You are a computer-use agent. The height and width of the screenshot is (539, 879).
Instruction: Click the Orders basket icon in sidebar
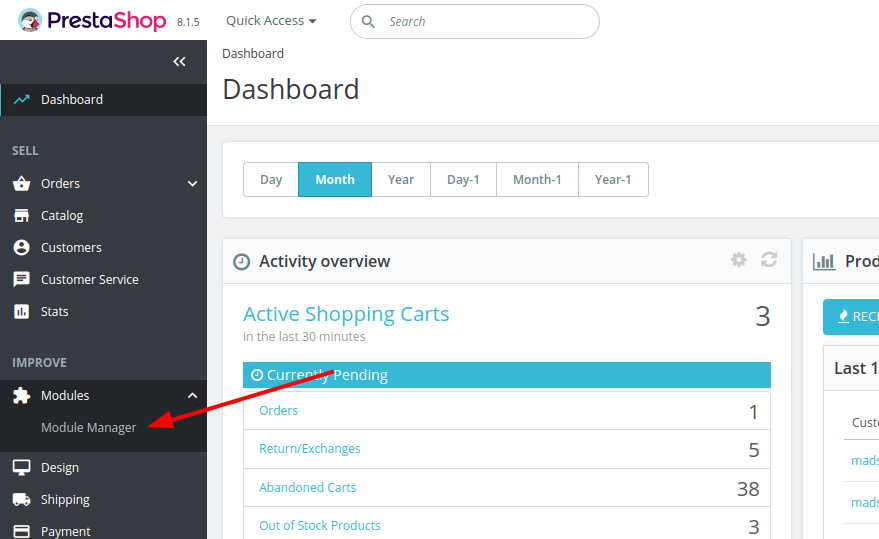(x=21, y=184)
